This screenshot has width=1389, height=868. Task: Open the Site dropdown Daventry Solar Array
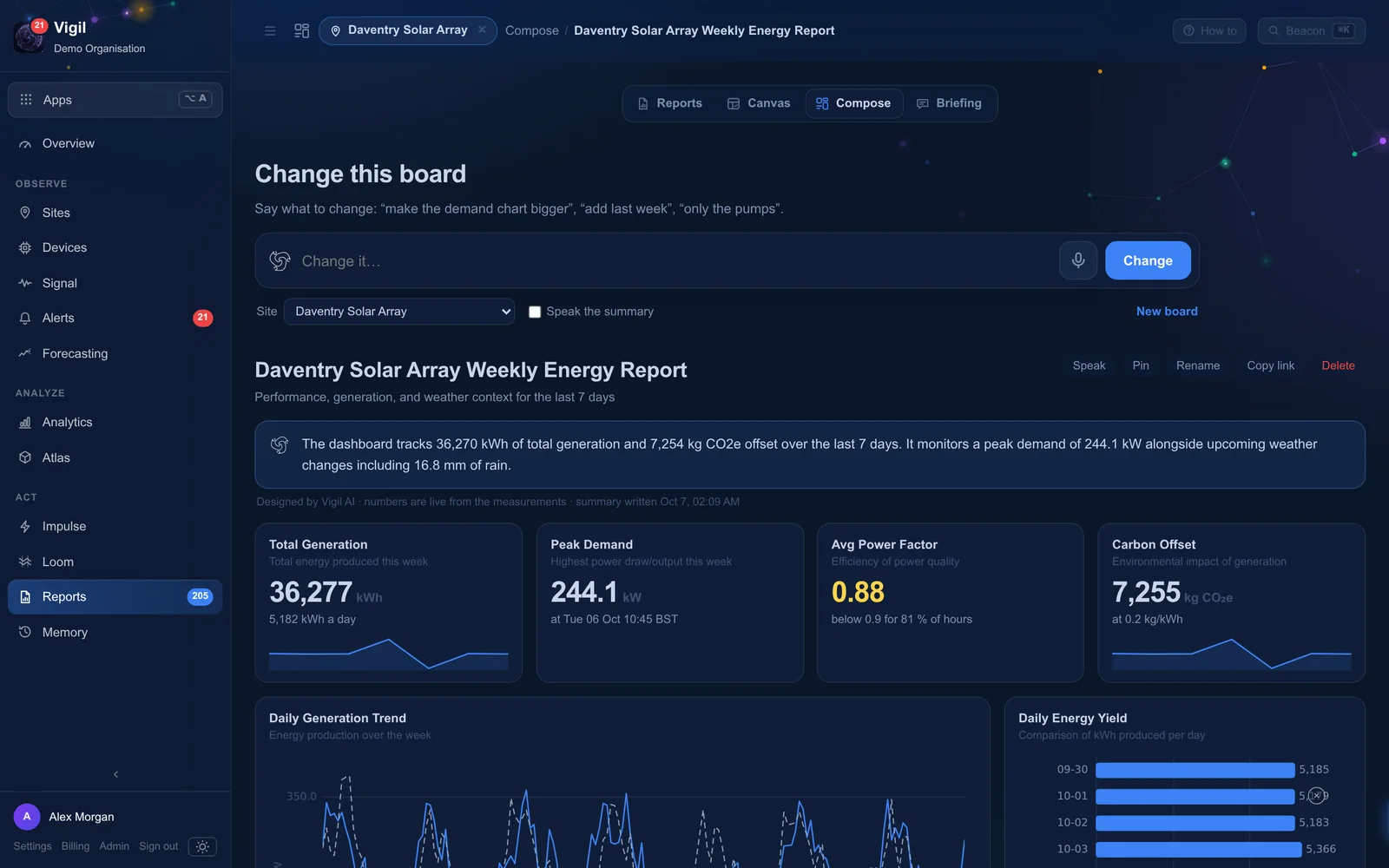point(399,312)
